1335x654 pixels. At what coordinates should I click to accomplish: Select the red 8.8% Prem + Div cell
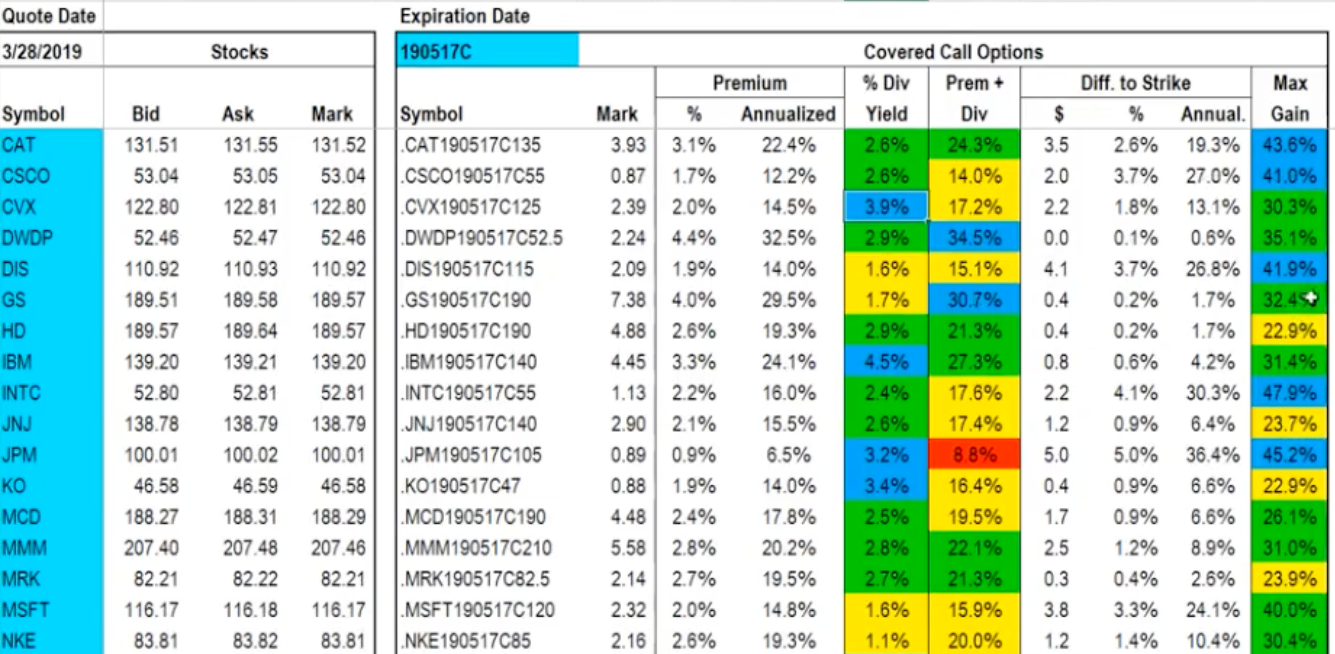click(x=974, y=455)
